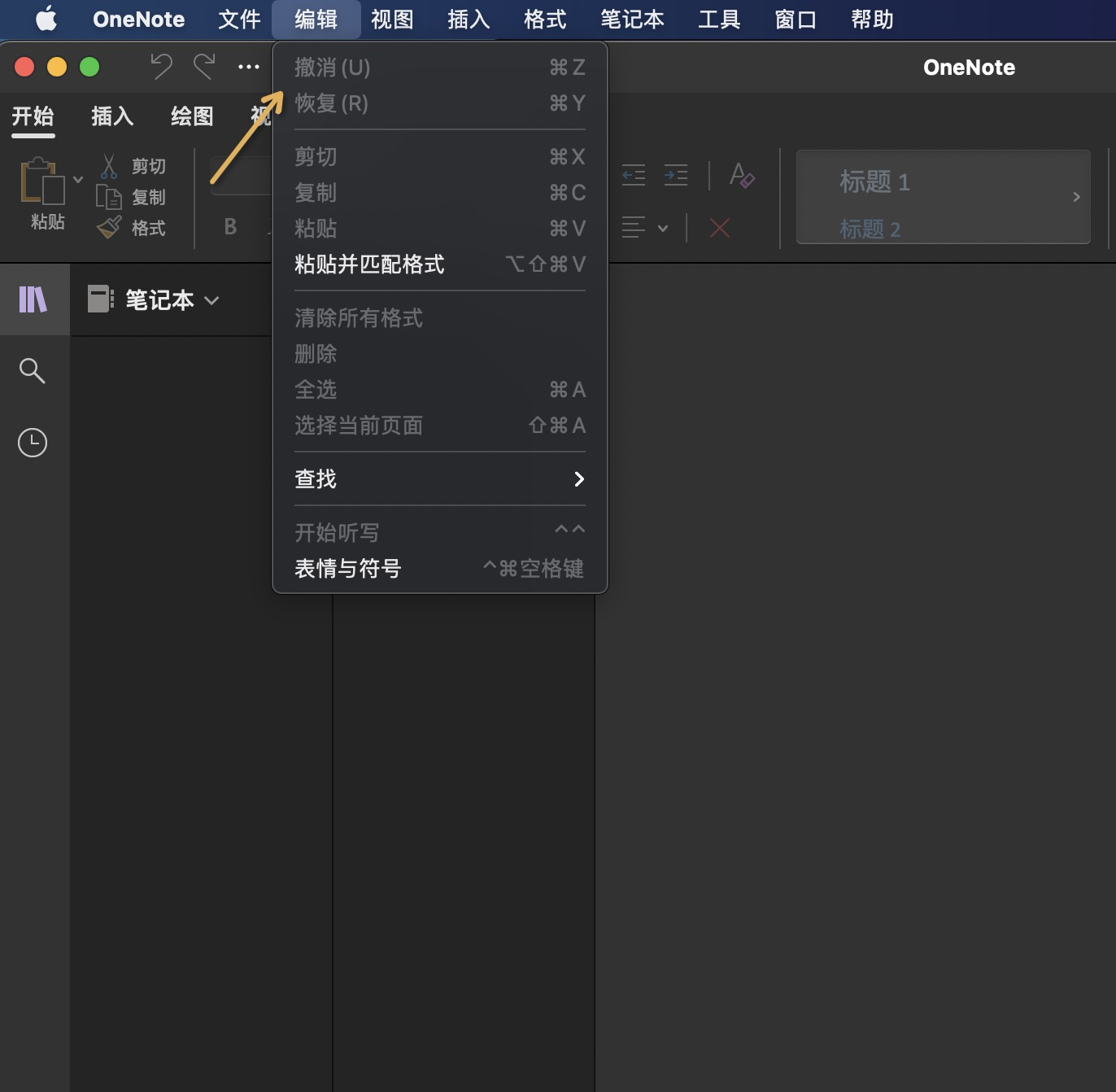The height and width of the screenshot is (1092, 1116).
Task: Open the 查找 submenu
Action: [x=440, y=478]
